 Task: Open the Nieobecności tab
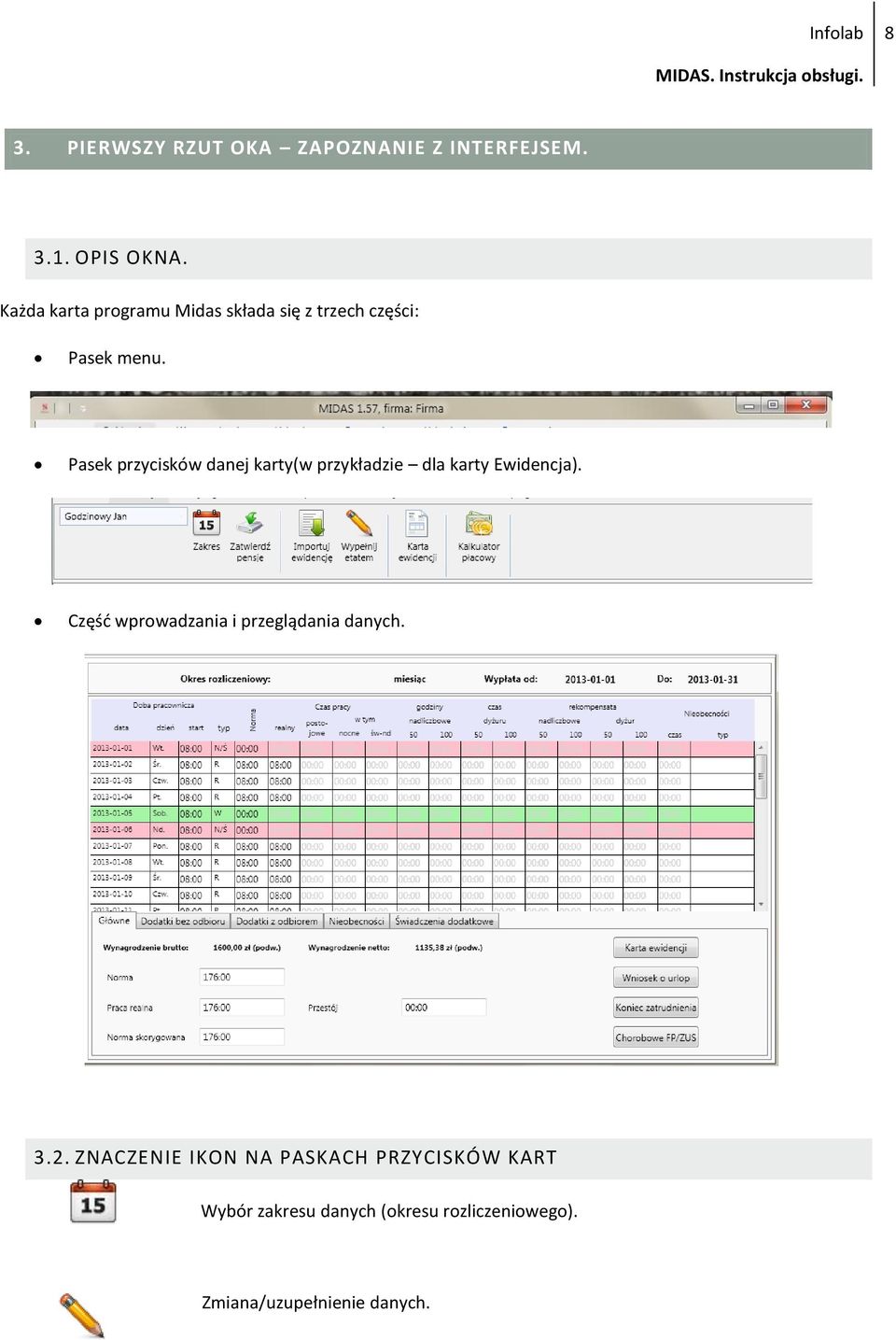pyautogui.click(x=357, y=921)
